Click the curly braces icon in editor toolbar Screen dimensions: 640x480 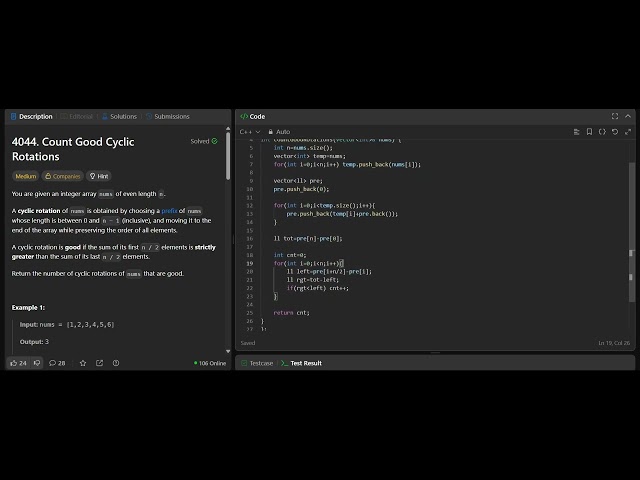(602, 132)
